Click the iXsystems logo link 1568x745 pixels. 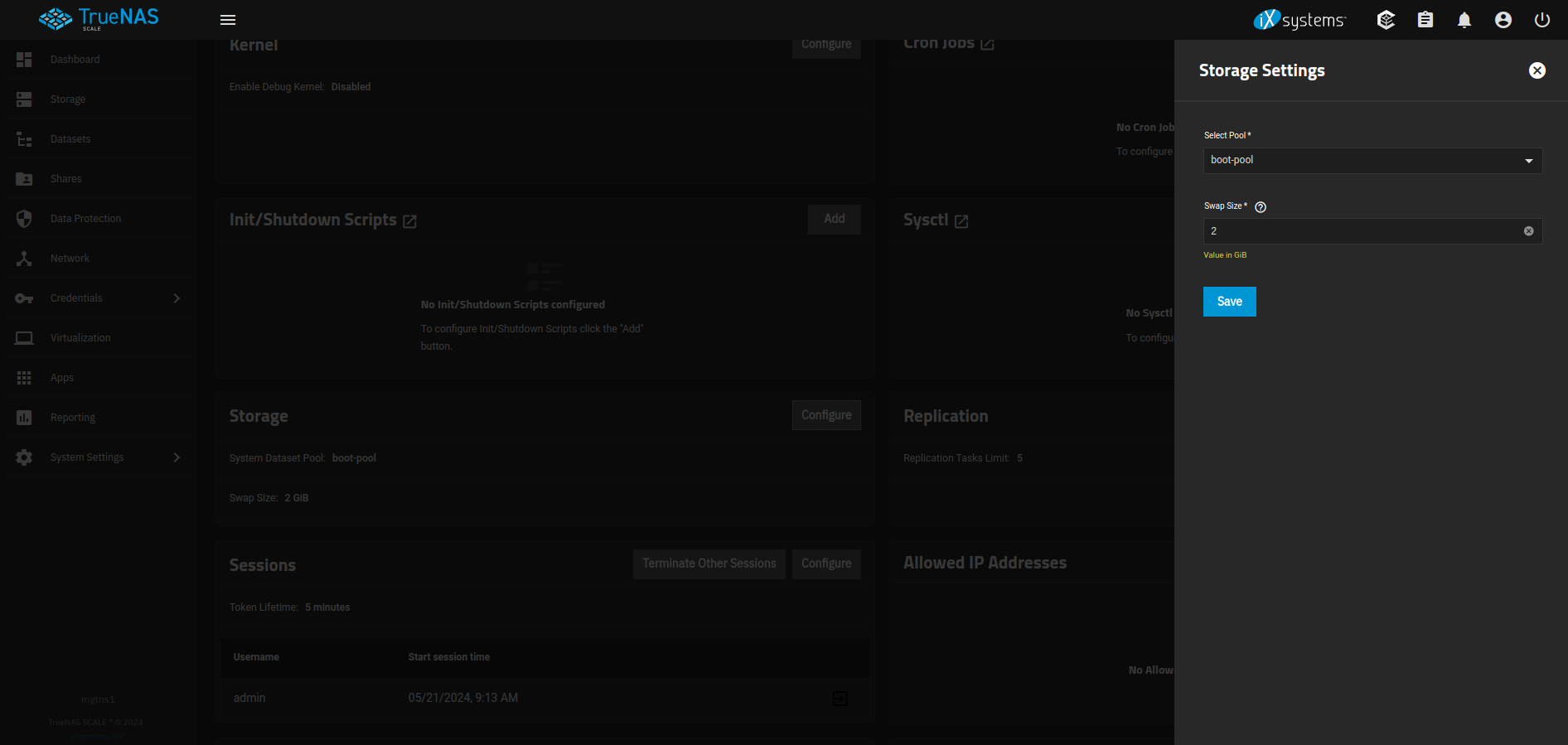(x=1299, y=20)
